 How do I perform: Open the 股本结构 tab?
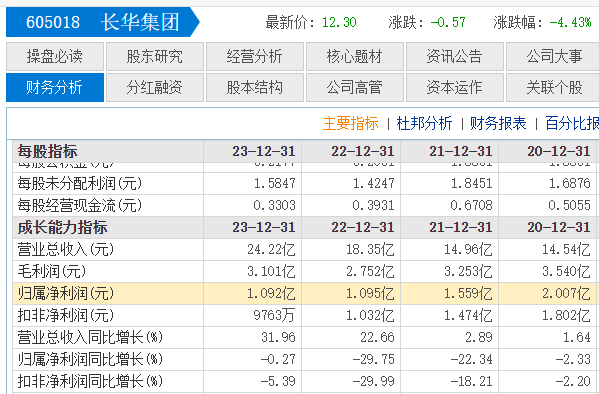click(255, 88)
